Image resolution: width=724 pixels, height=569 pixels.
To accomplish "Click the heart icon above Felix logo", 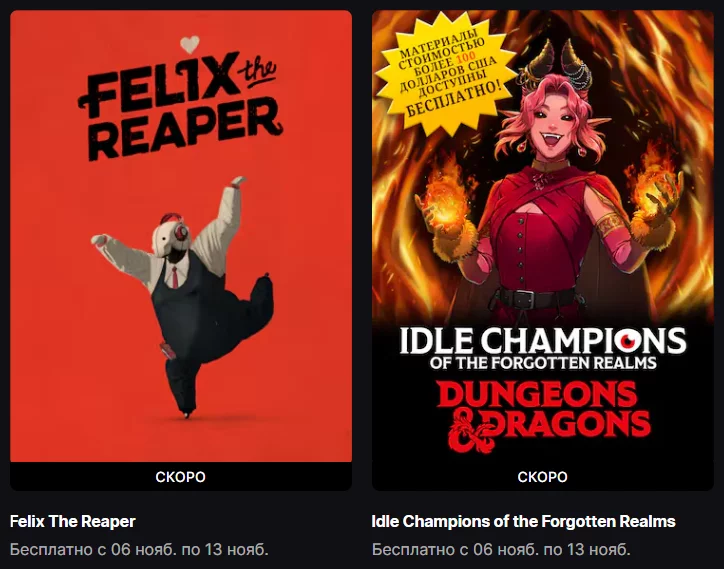I will (x=190, y=44).
